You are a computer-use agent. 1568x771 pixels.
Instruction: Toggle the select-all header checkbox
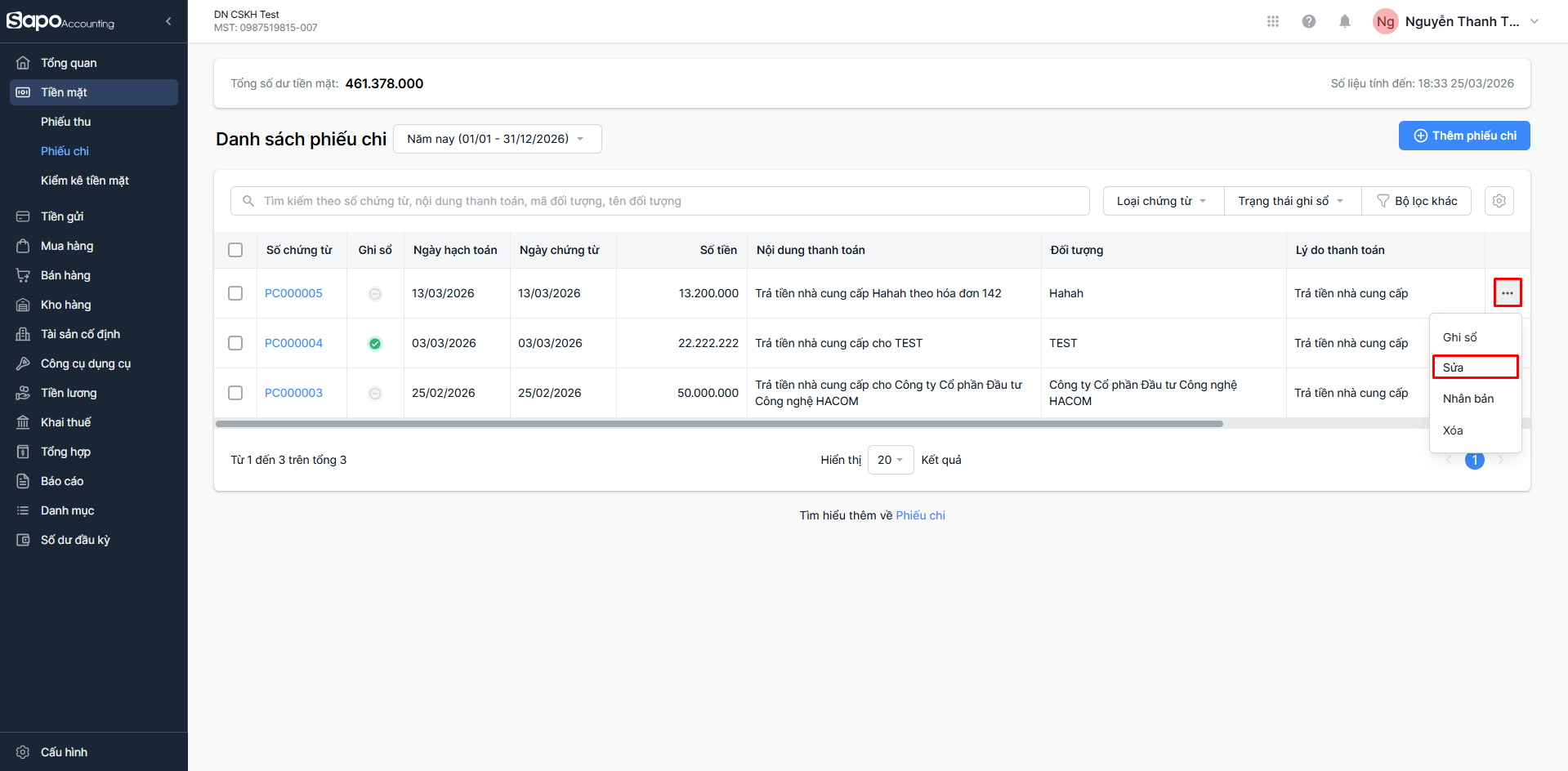(x=235, y=250)
